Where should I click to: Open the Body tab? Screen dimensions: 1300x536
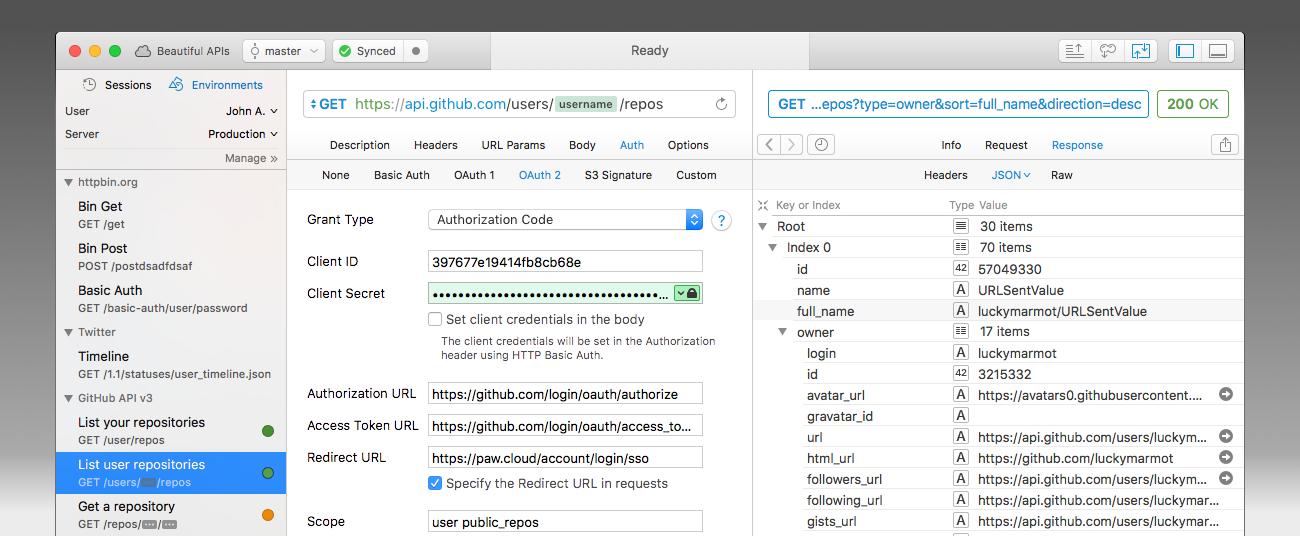click(582, 145)
